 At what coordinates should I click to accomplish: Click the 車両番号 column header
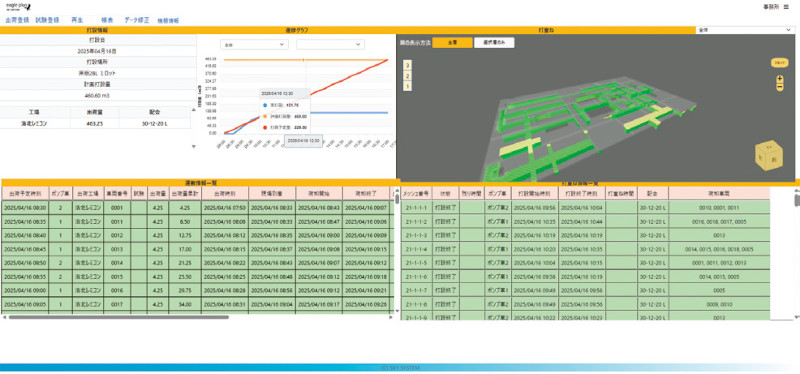coord(117,193)
